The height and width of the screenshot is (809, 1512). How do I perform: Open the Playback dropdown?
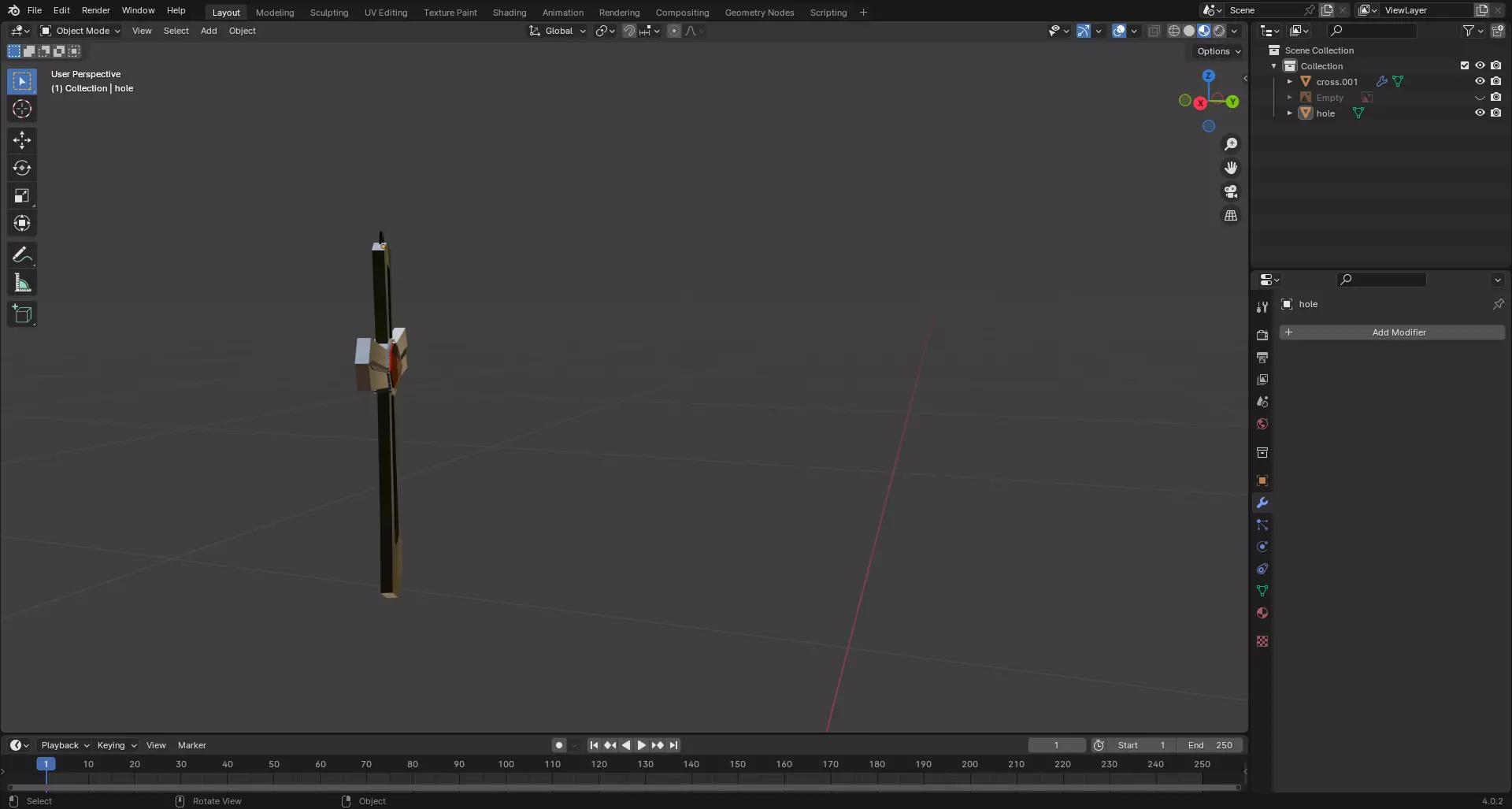click(x=65, y=745)
